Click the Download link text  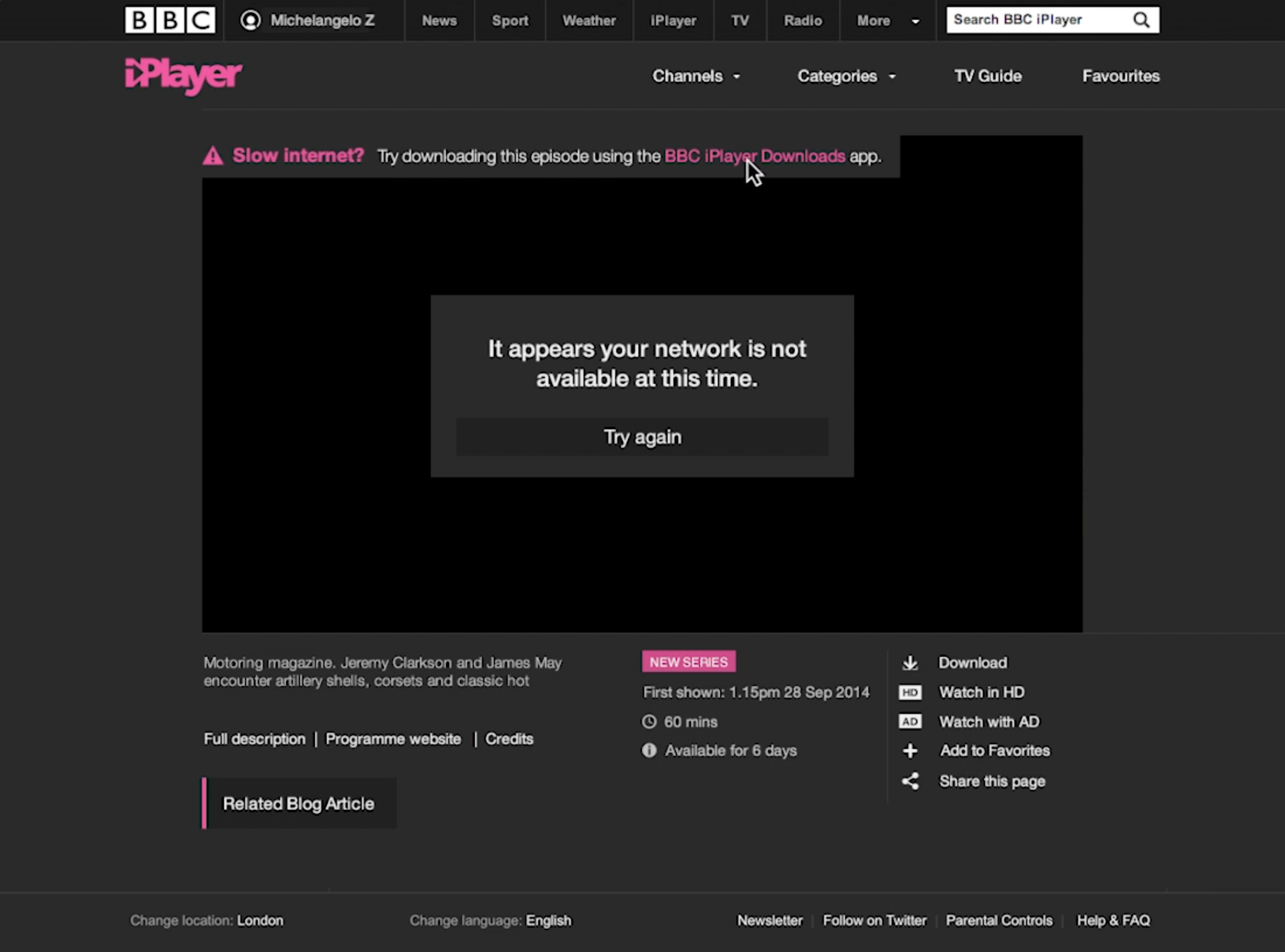tap(973, 663)
